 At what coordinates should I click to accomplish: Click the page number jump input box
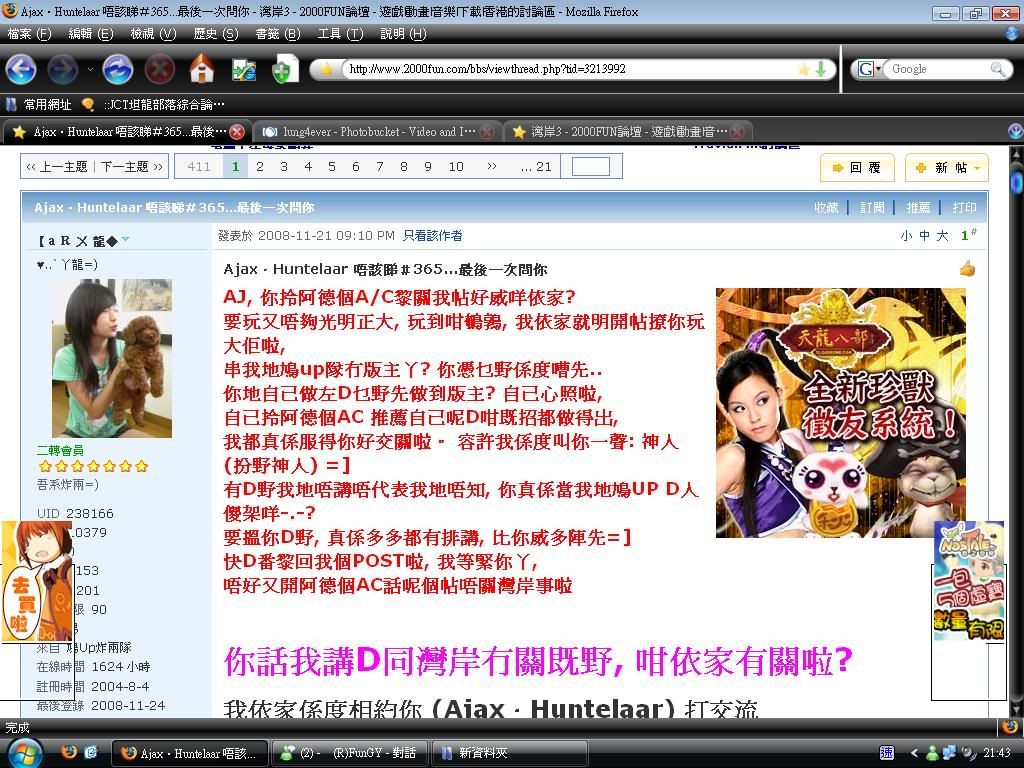(590, 167)
